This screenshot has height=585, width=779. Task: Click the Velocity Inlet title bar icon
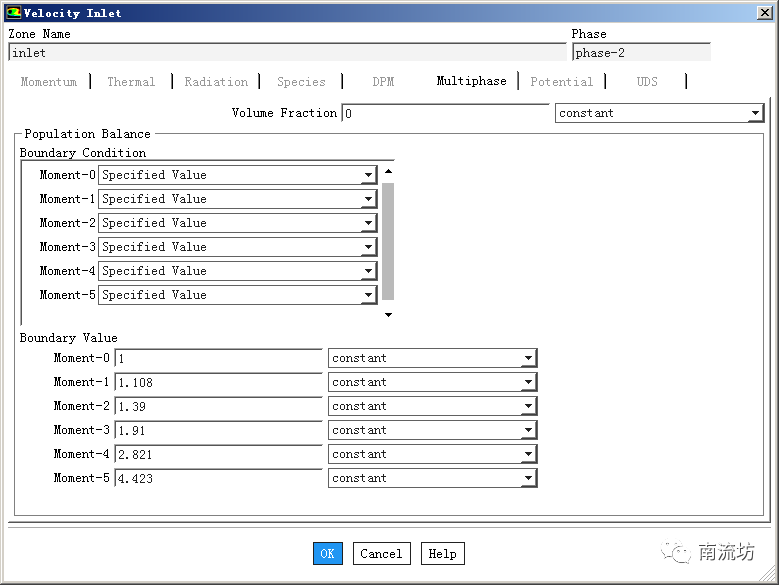coord(13,13)
